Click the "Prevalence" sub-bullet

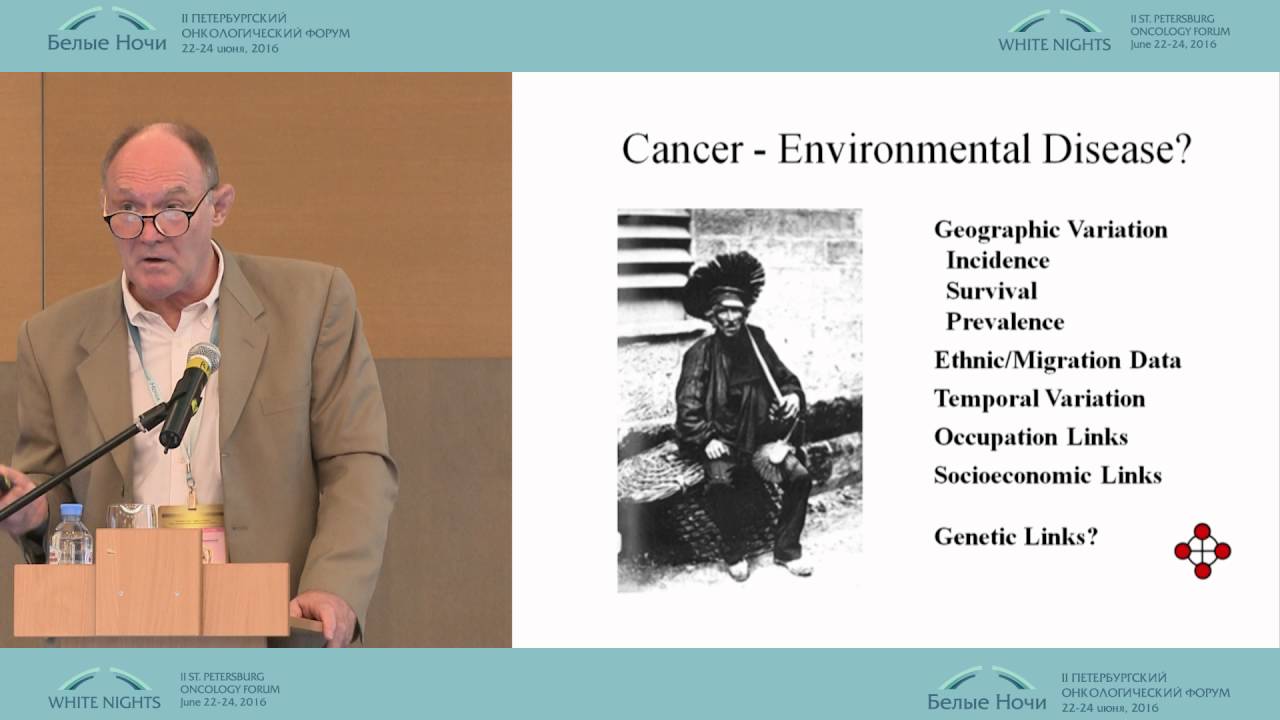tap(1004, 322)
